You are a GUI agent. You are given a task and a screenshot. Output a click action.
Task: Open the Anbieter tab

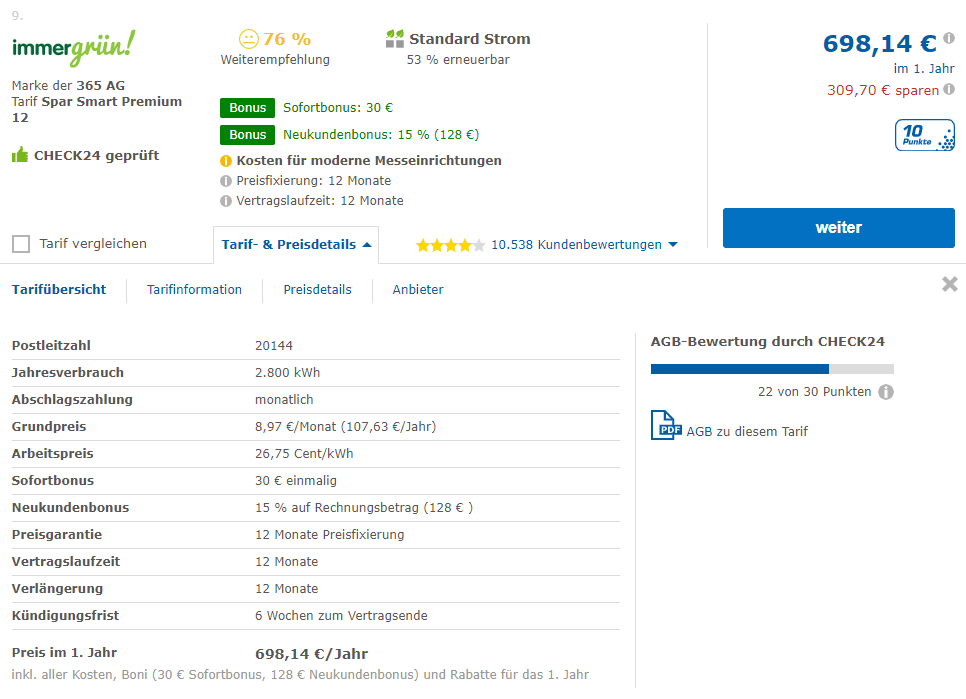[418, 289]
